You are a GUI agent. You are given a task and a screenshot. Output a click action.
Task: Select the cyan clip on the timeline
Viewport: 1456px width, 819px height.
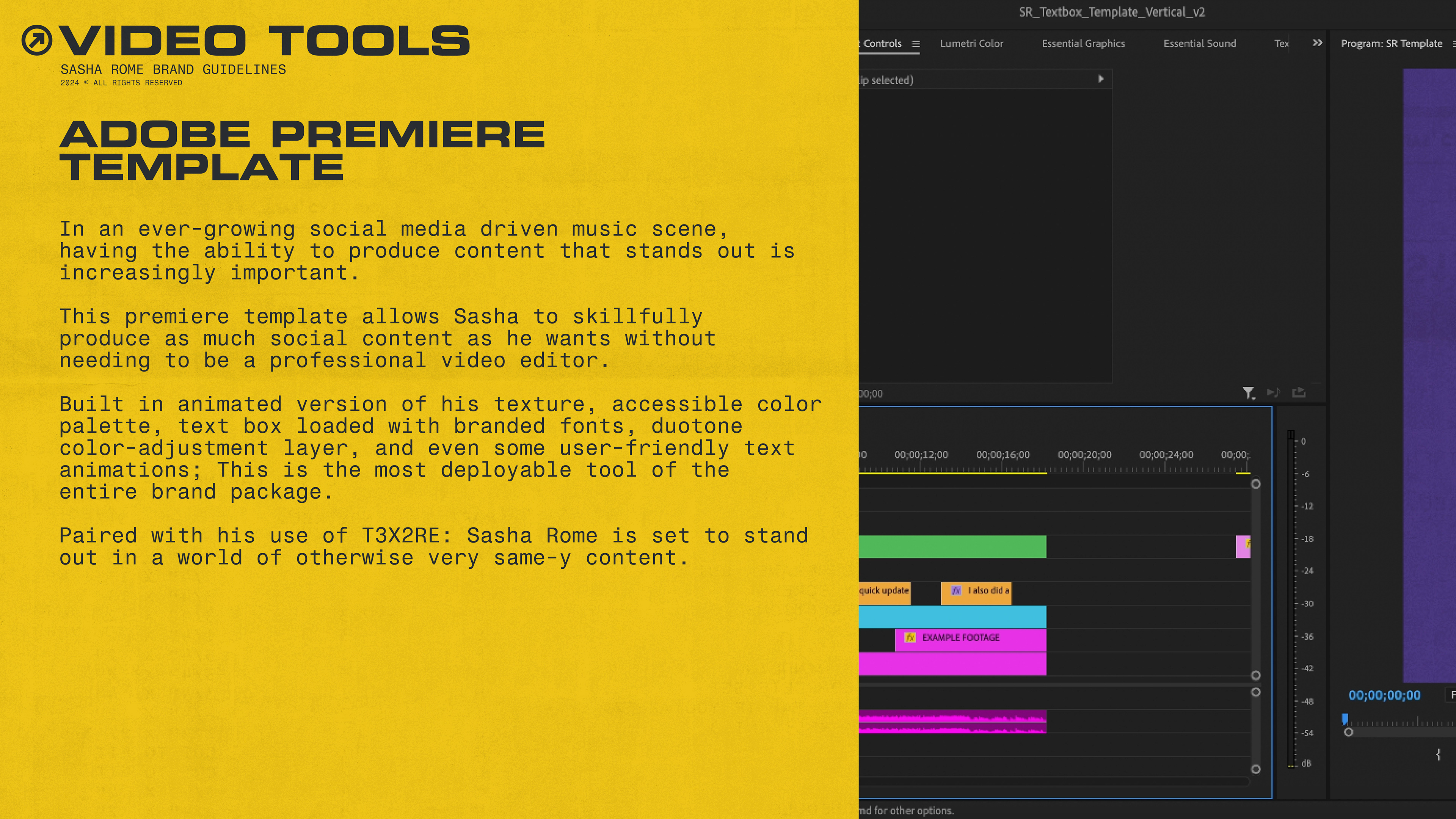(952, 617)
